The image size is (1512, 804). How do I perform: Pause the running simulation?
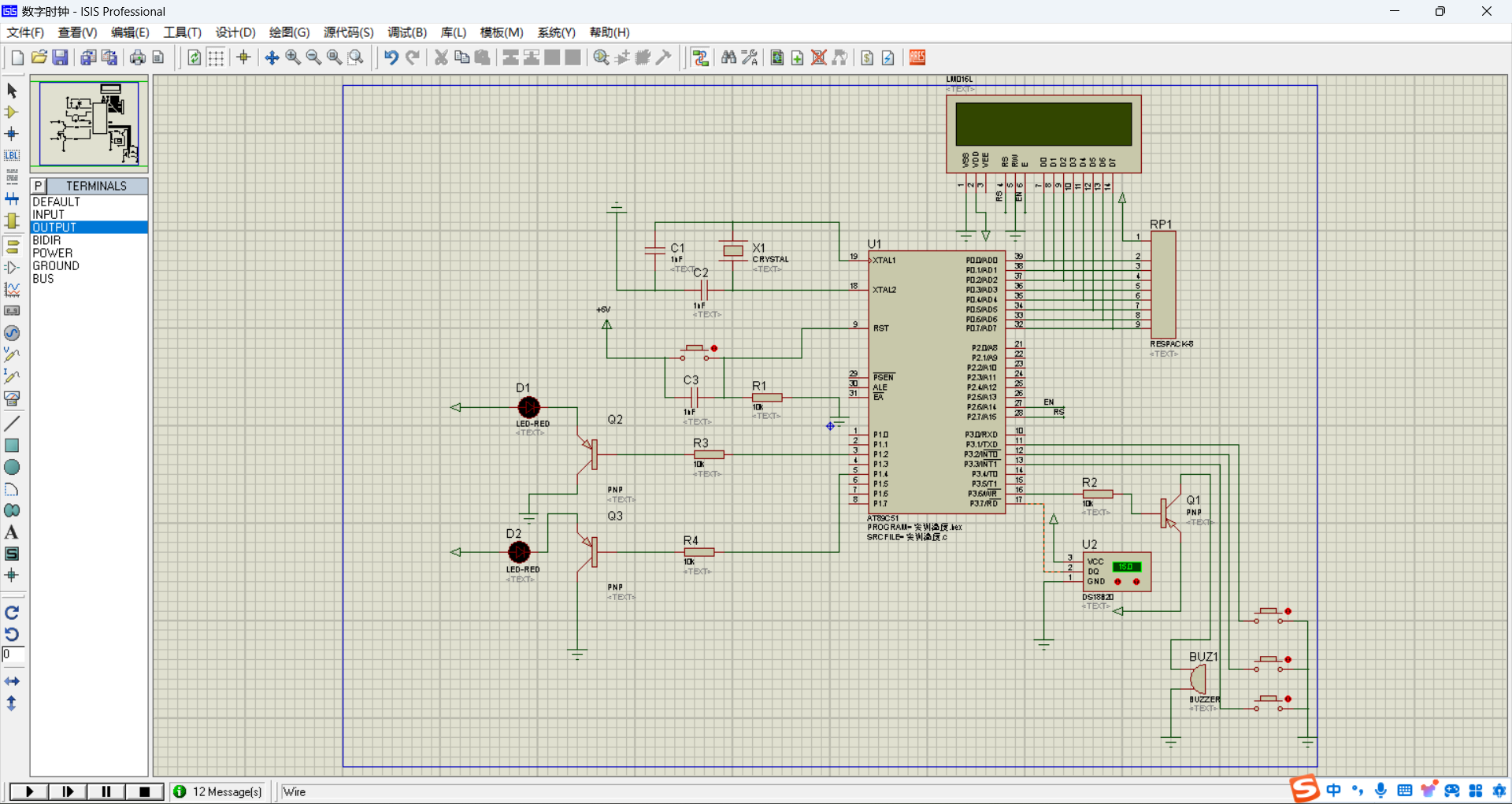tap(106, 791)
